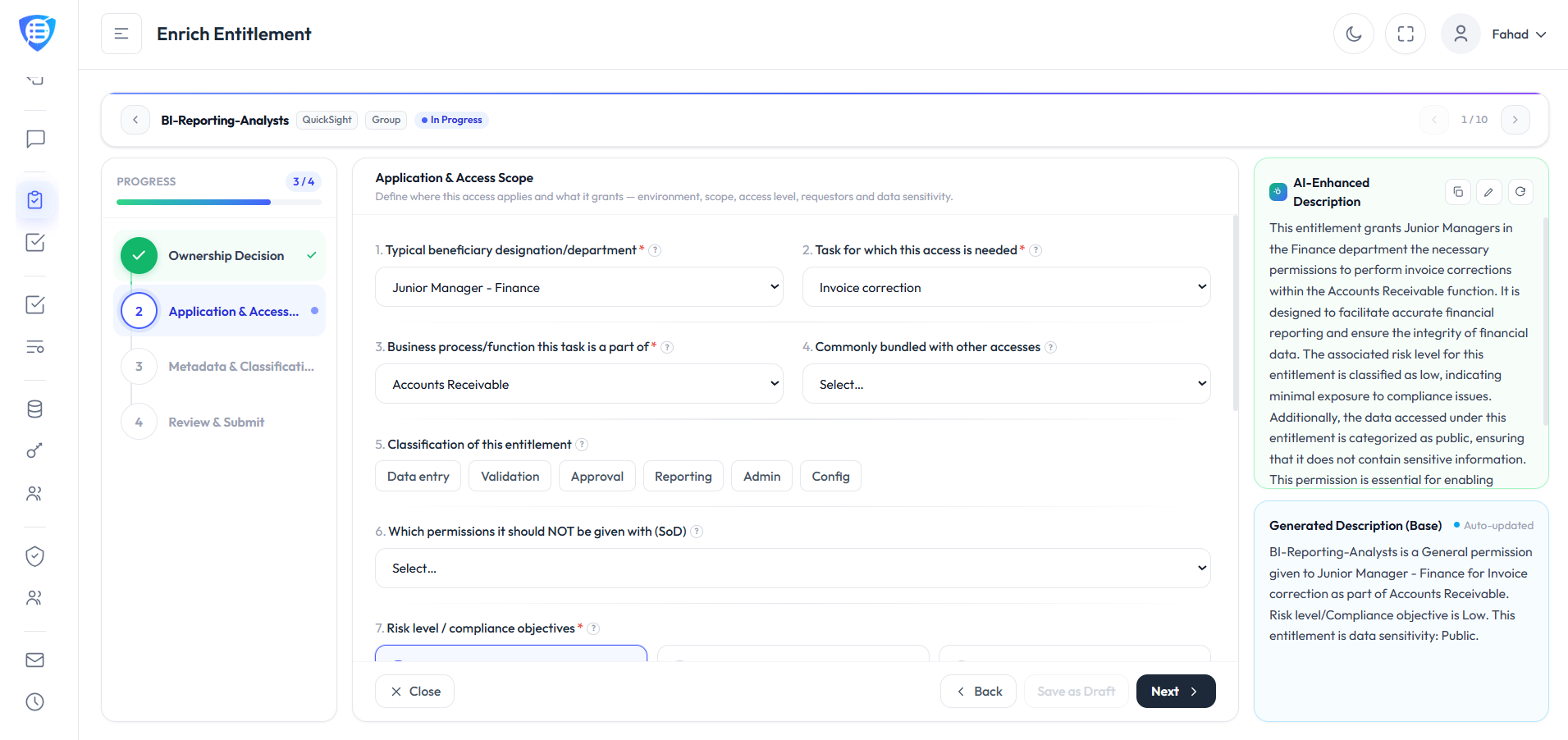Screen dimensions: 1568x740
Task: Open the clock history sidebar icon
Action: 35,702
